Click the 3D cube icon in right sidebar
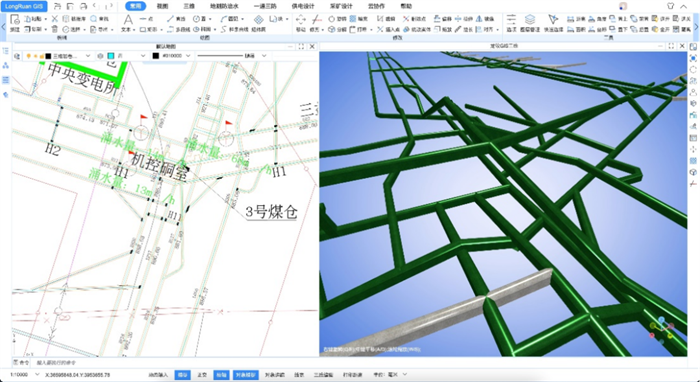 (693, 172)
